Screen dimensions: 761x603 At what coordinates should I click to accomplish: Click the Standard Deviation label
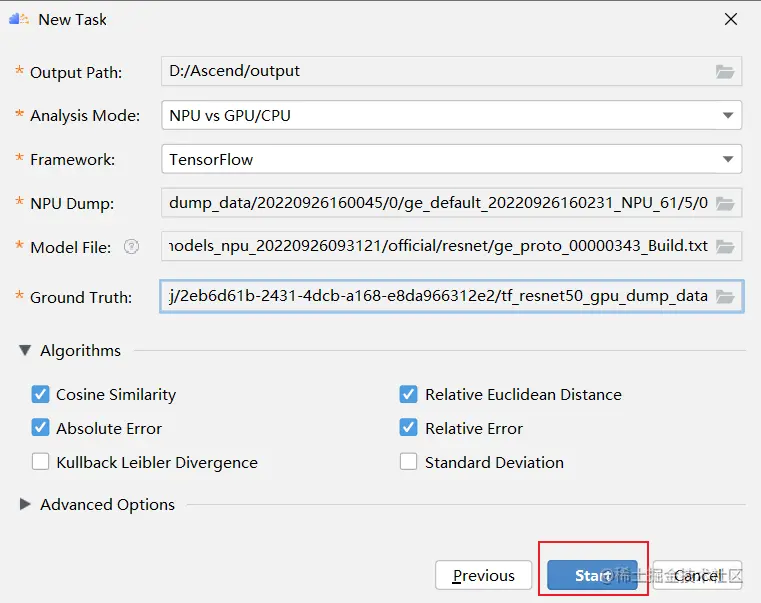pos(495,462)
